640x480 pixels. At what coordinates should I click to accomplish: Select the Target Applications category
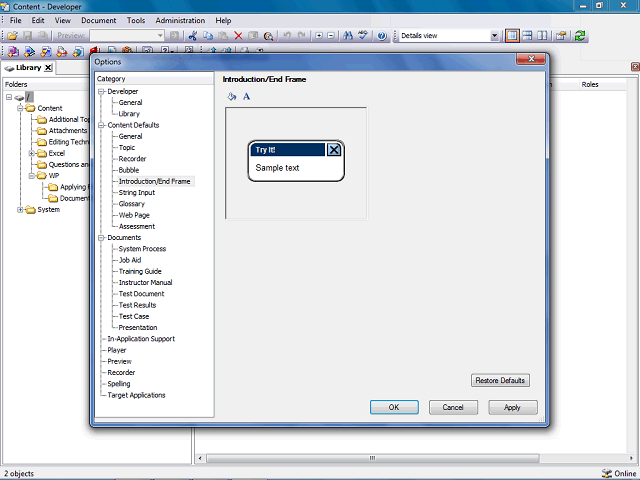click(x=136, y=395)
